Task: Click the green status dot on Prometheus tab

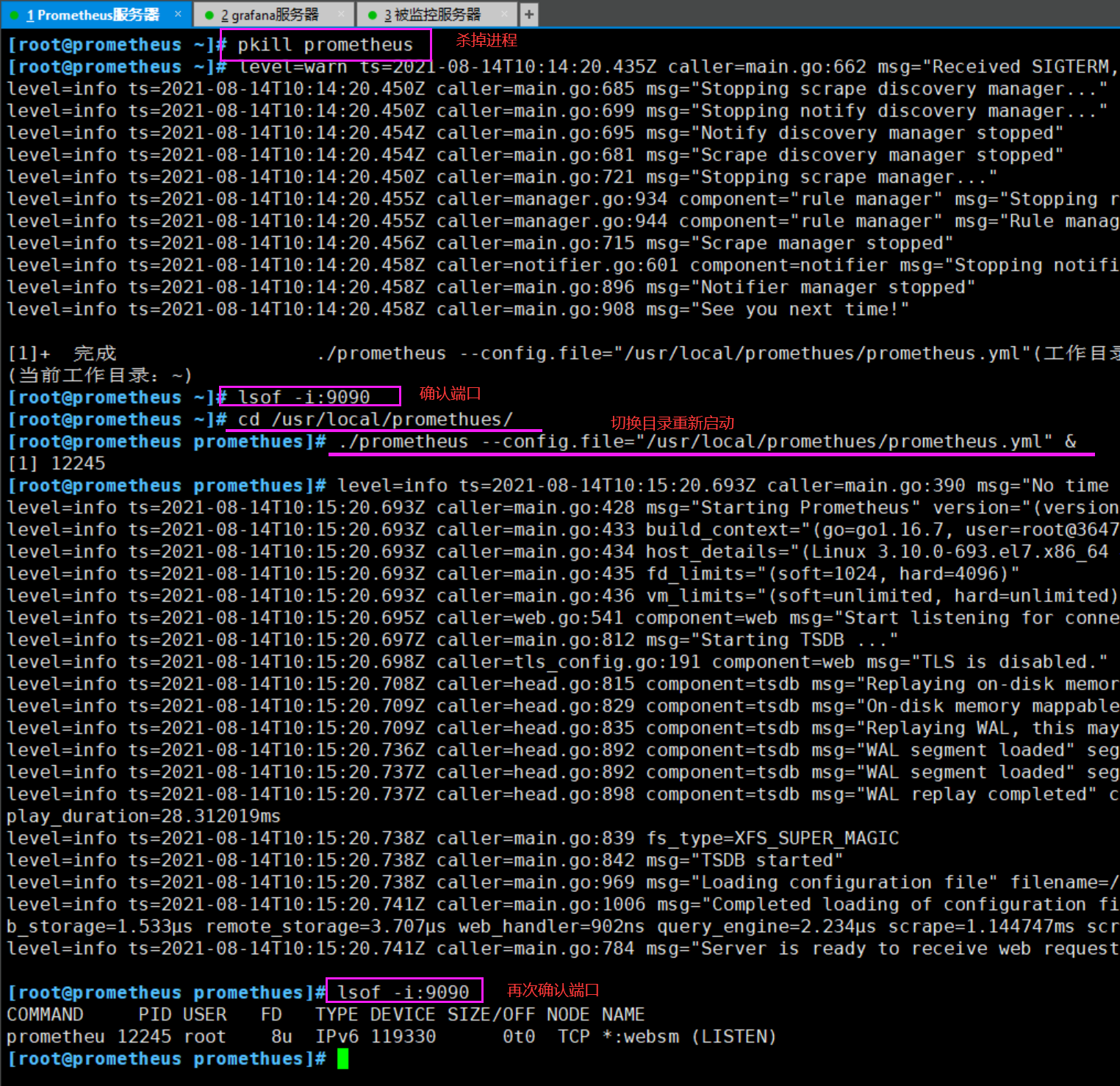Action: (14, 15)
